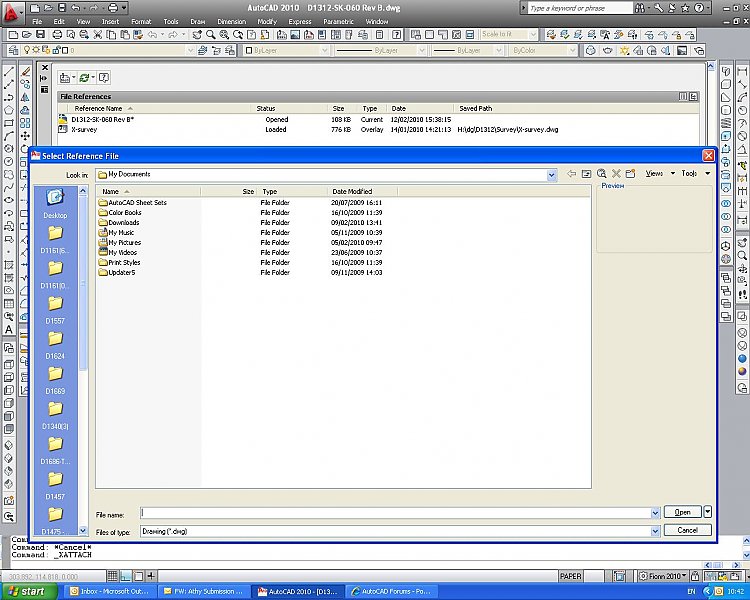This screenshot has width=750, height=600.
Task: Open the AutoCAD Sheet Sets folder
Action: 137,202
